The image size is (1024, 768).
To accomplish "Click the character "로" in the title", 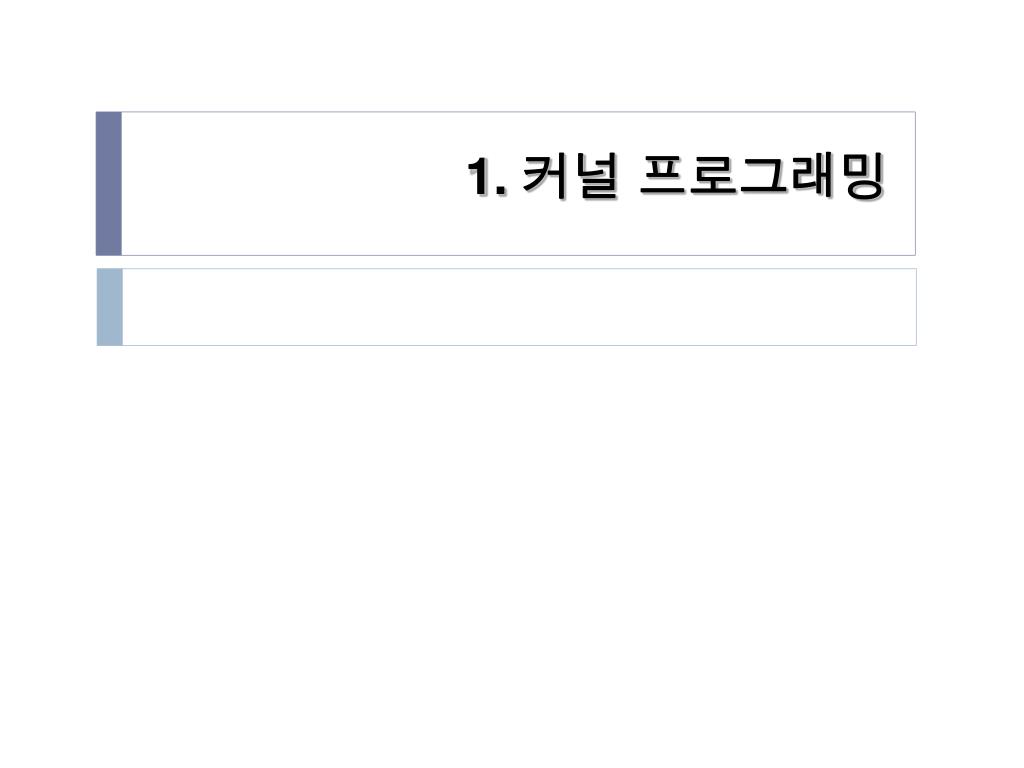I will tap(713, 175).
